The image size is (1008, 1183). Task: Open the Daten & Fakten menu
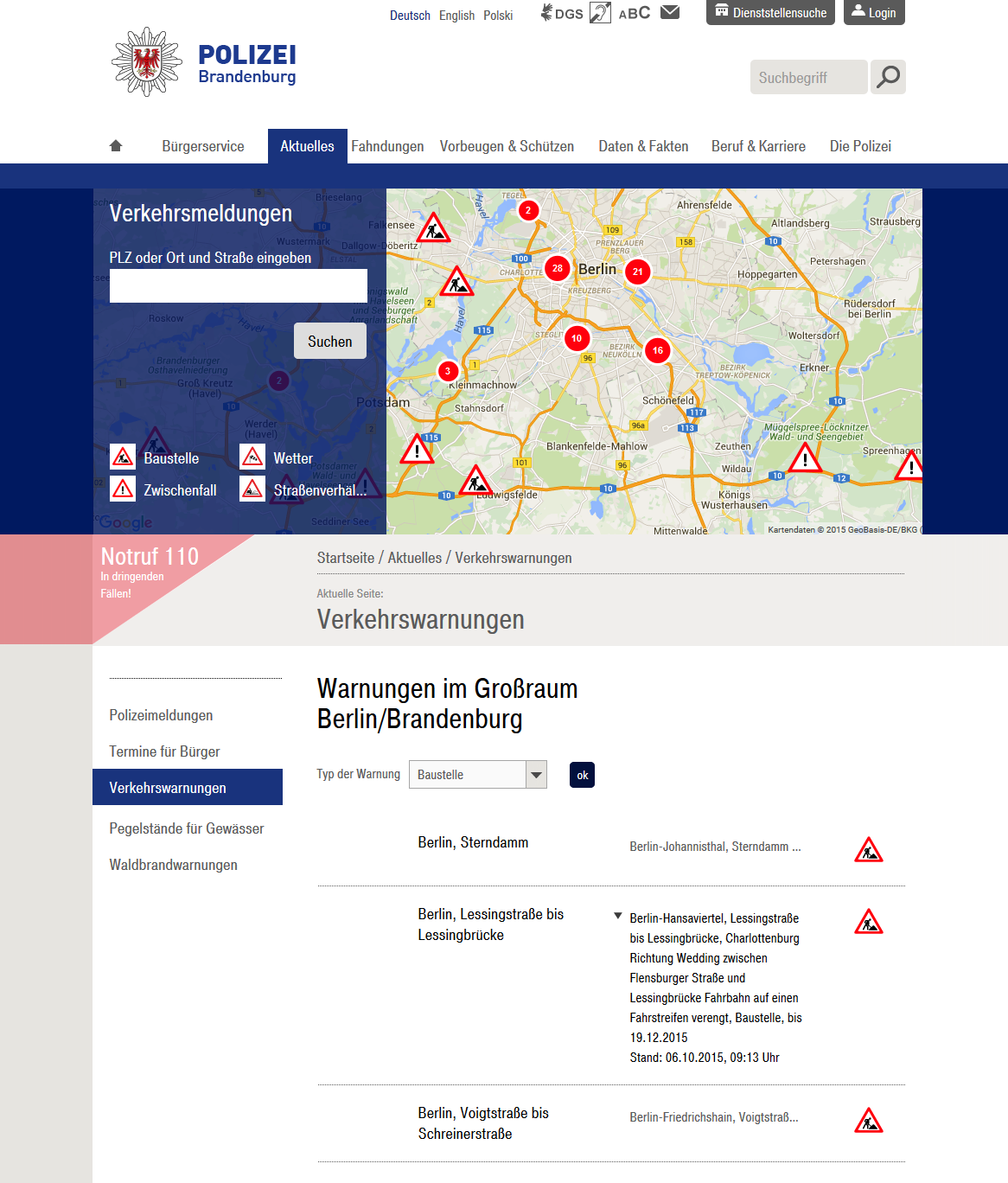point(643,146)
